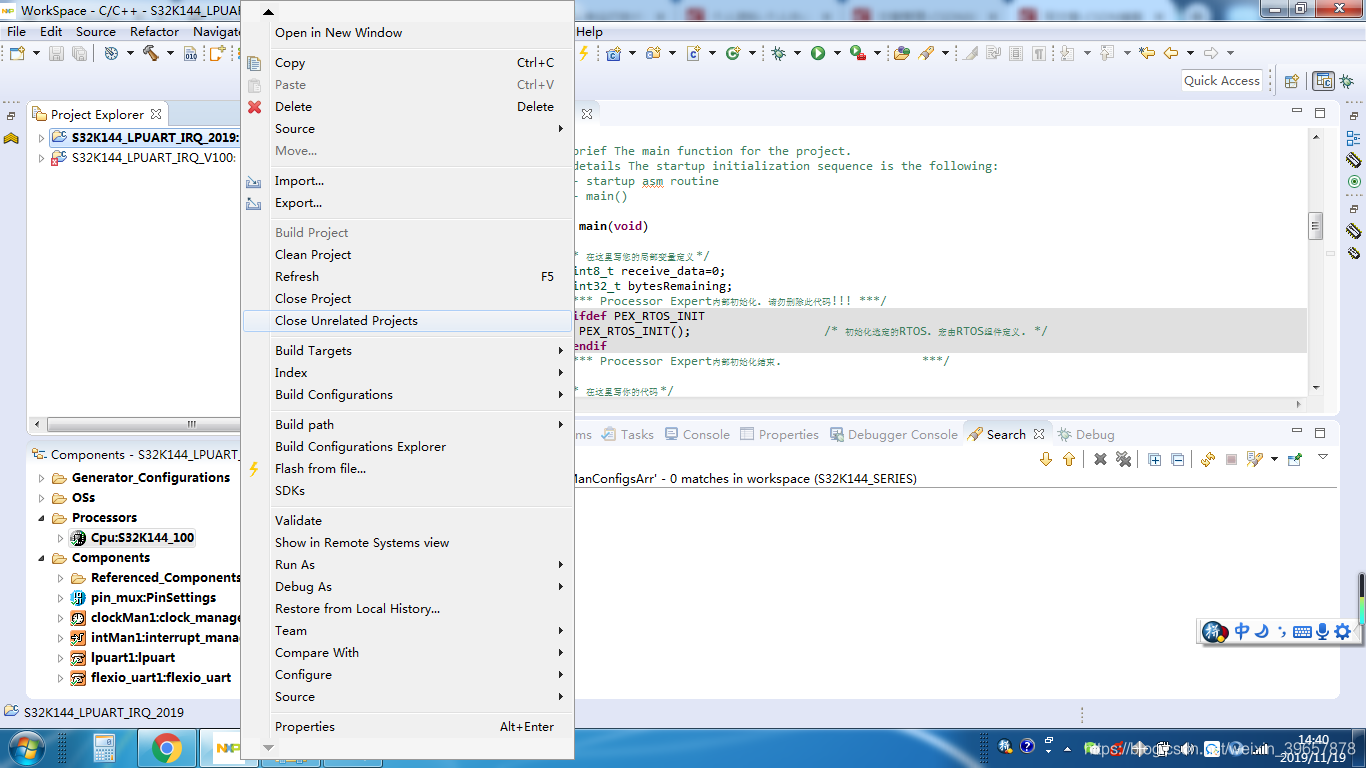This screenshot has height=768, width=1366.
Task: Collapse the Processors folder node
Action: pos(41,518)
